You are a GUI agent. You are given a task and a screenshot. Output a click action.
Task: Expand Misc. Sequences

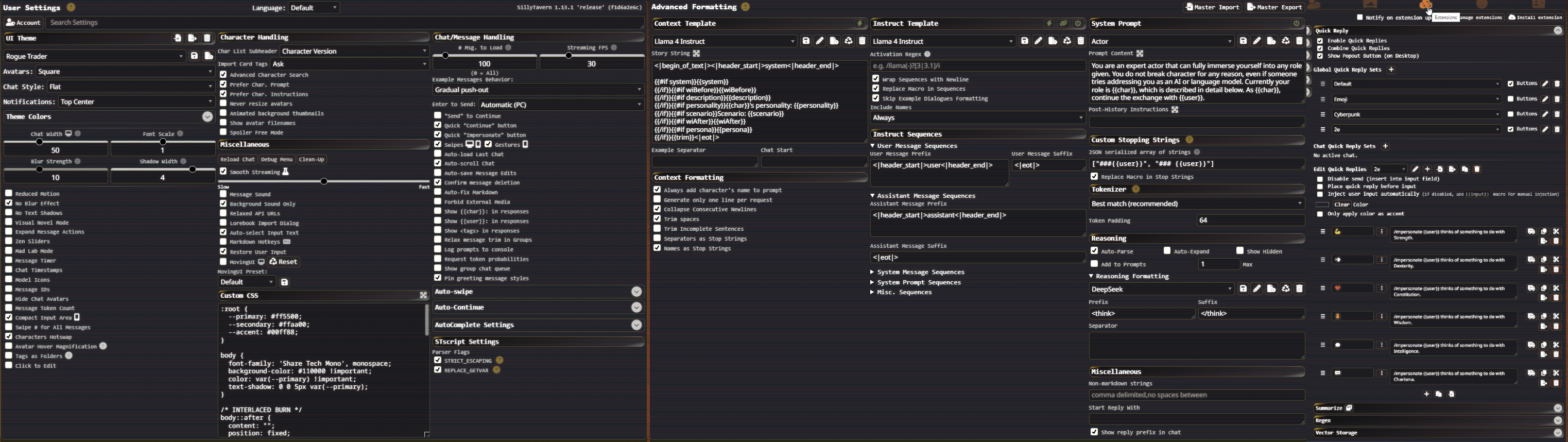tap(901, 292)
